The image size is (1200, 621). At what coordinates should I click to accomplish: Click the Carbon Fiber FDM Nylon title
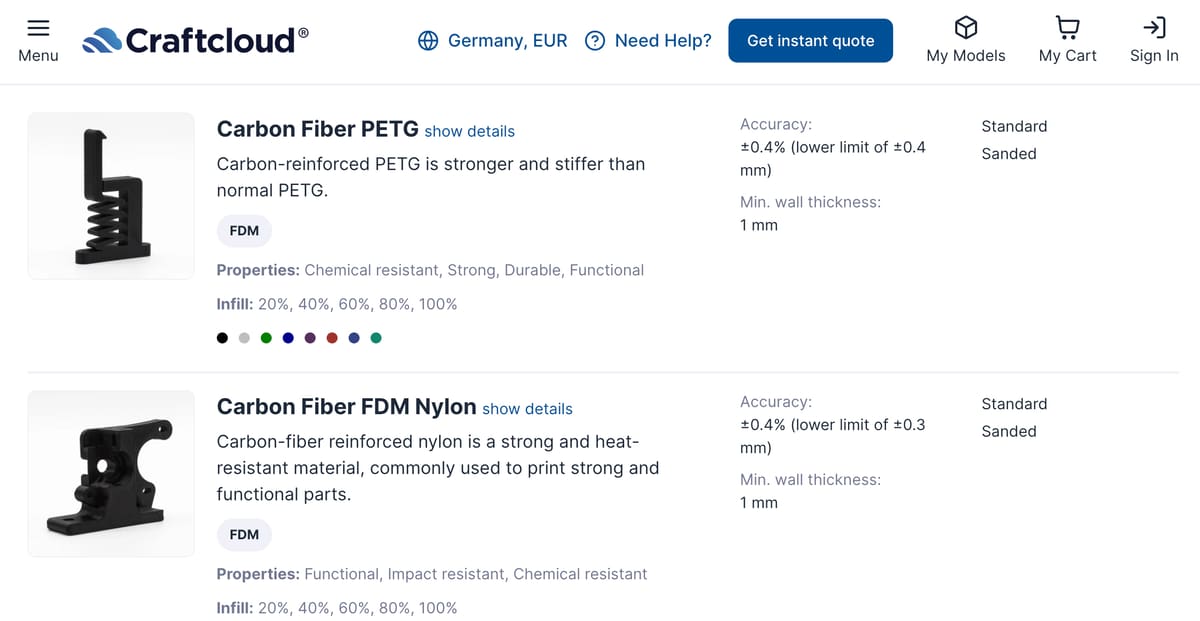click(x=346, y=407)
